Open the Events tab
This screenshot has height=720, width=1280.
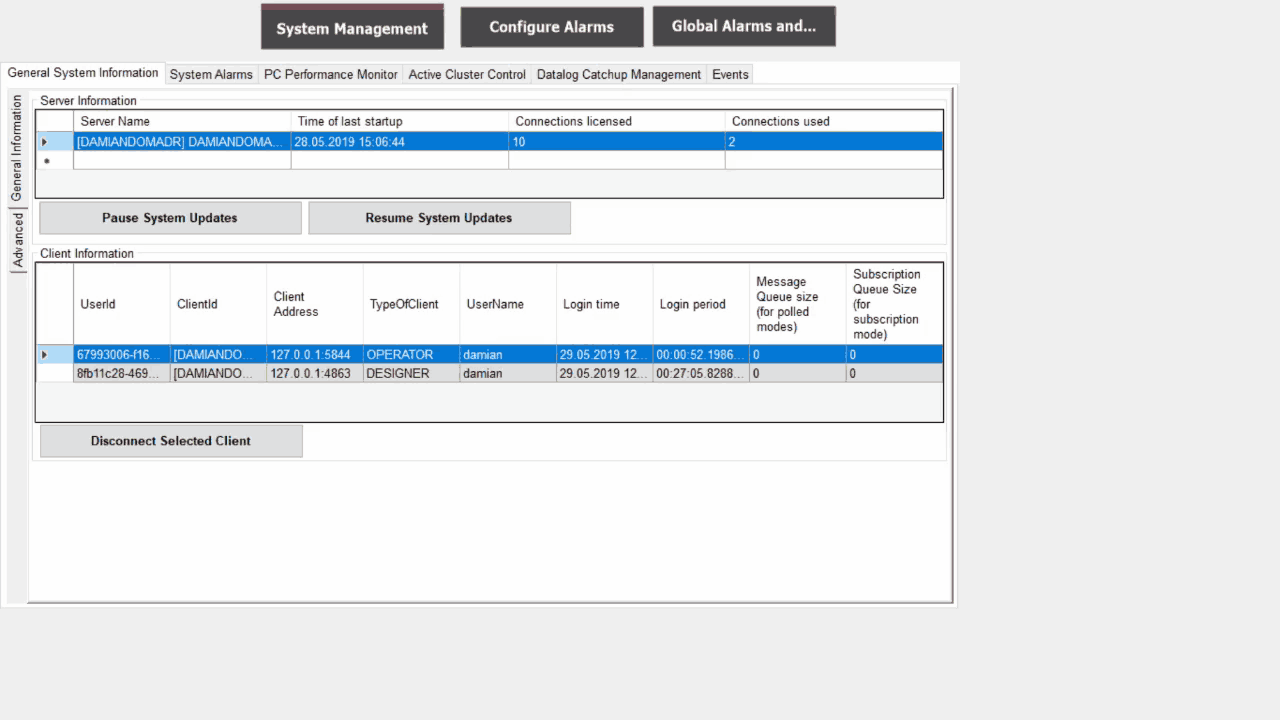point(729,74)
